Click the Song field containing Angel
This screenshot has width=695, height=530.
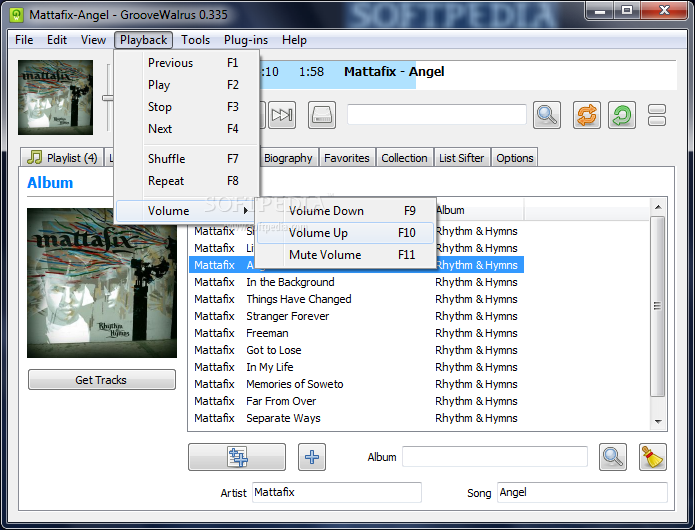pos(582,492)
